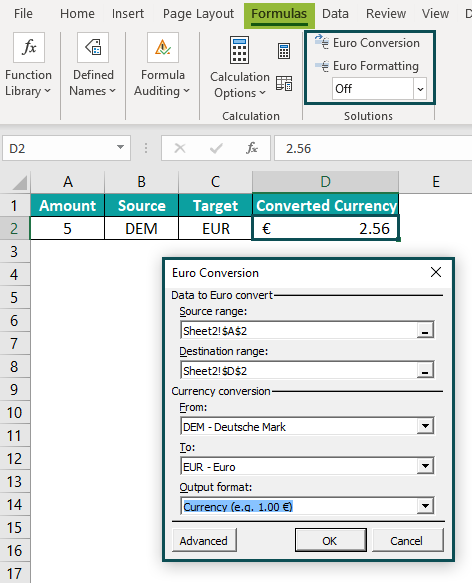Click OK in Euro Conversion dialog

pyautogui.click(x=330, y=541)
